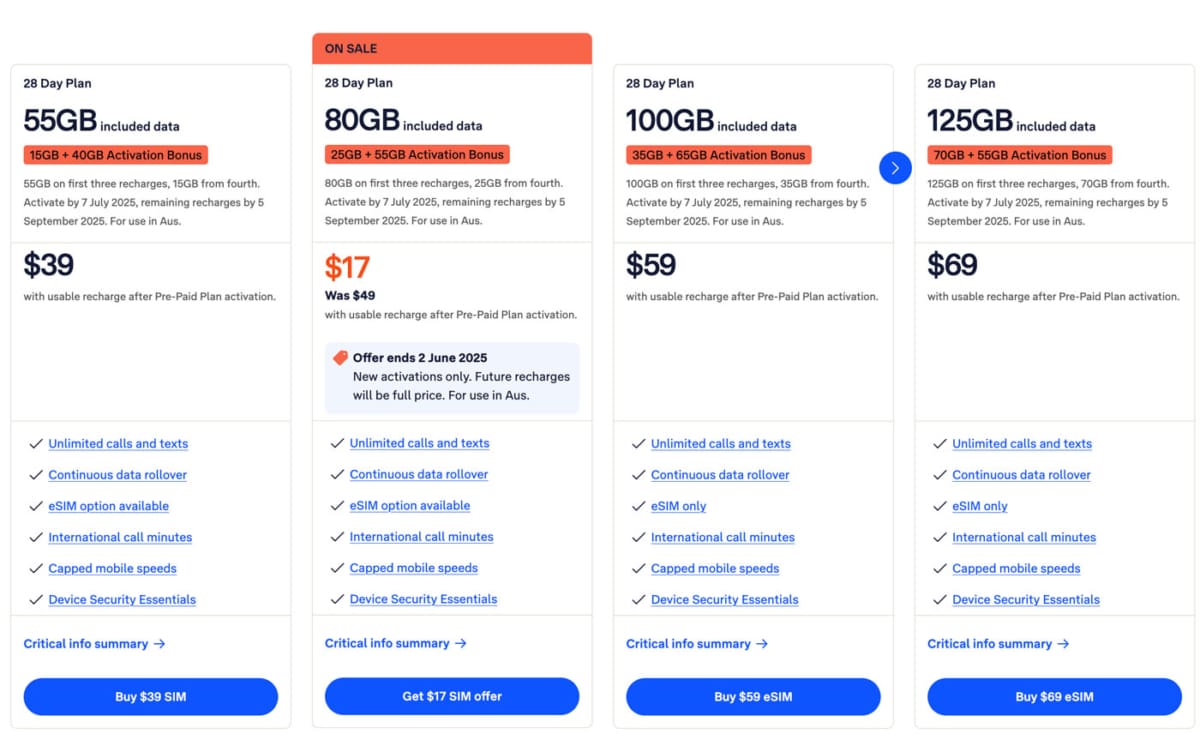This screenshot has height=734, width=1200.
Task: Open Continuous data rollover on 55GB plan
Action: 118,475
